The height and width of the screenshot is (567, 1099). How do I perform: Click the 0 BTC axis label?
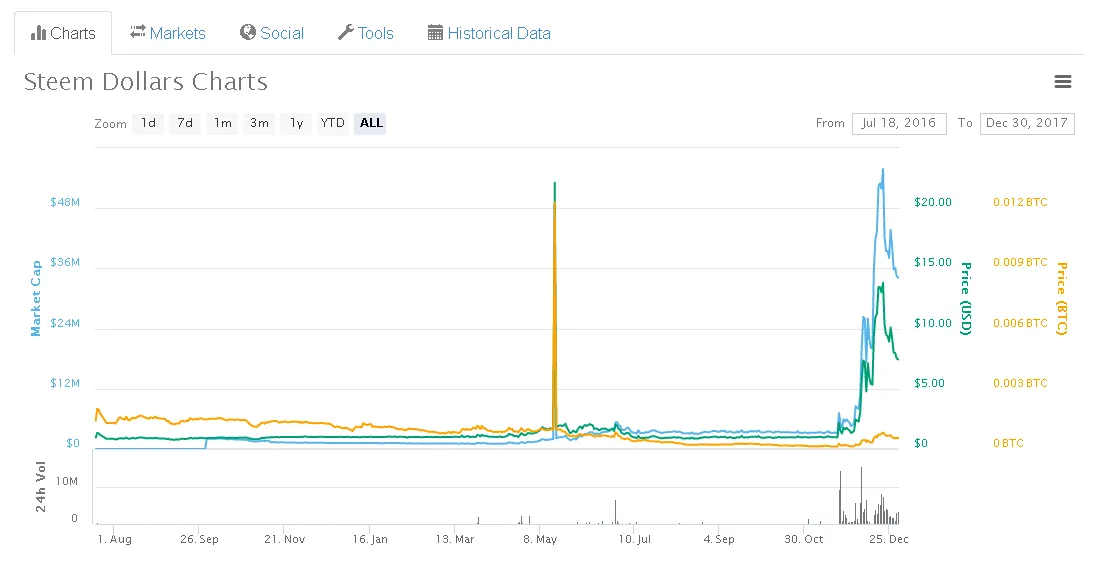tap(1008, 443)
